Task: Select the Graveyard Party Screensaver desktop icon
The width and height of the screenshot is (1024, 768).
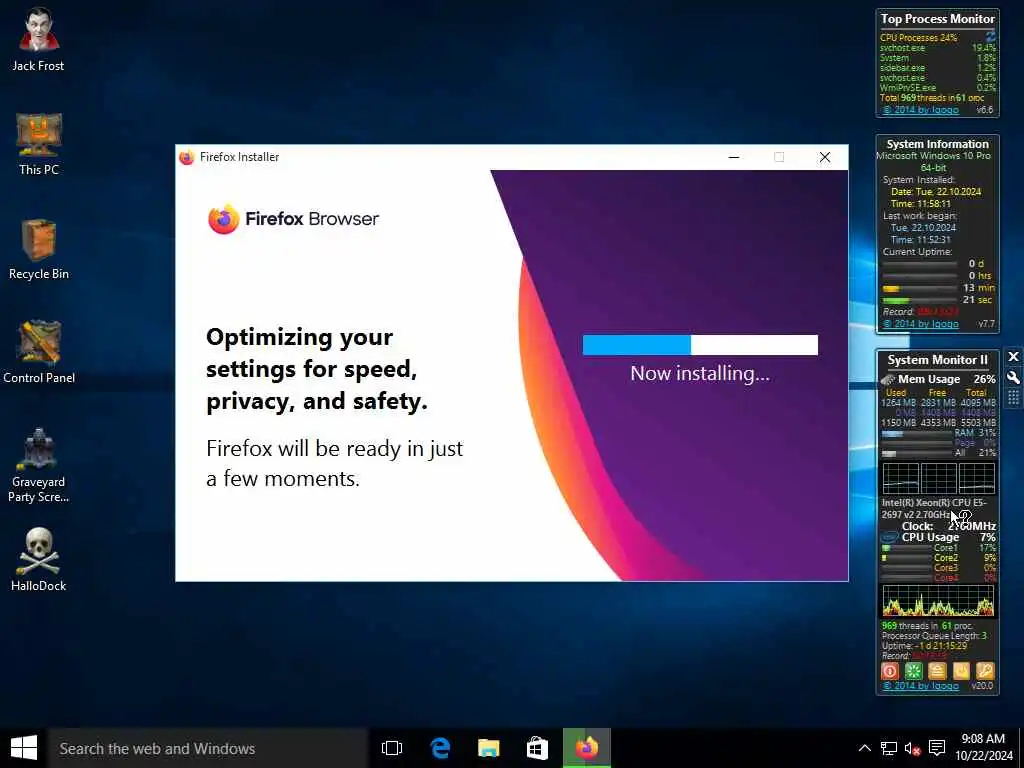Action: point(39,465)
